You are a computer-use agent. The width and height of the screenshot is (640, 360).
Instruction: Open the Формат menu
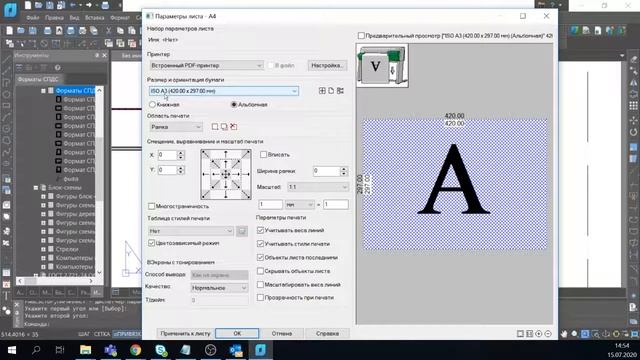click(120, 18)
